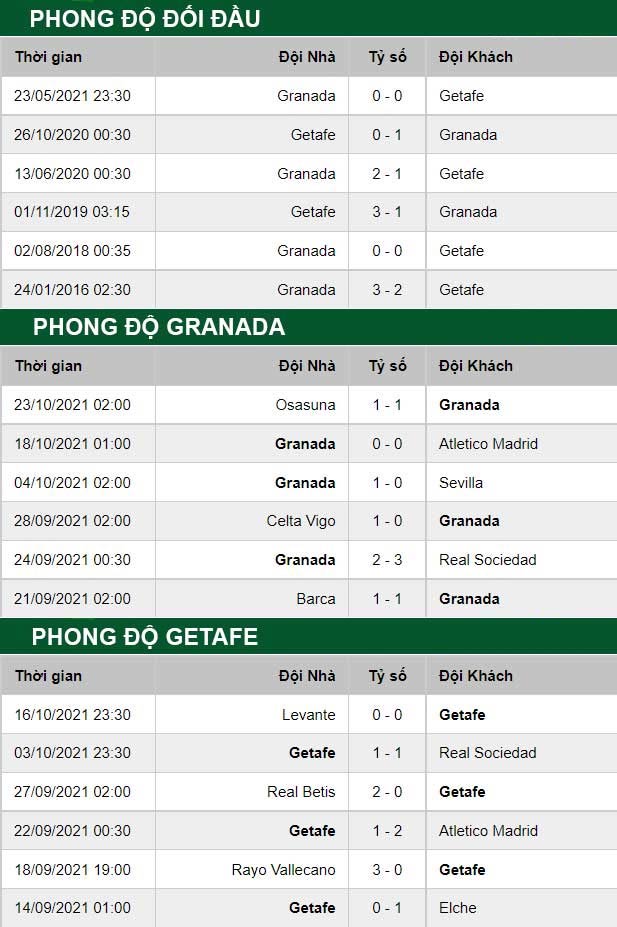Select the Thời gian header in head-to-head table

[x=48, y=57]
